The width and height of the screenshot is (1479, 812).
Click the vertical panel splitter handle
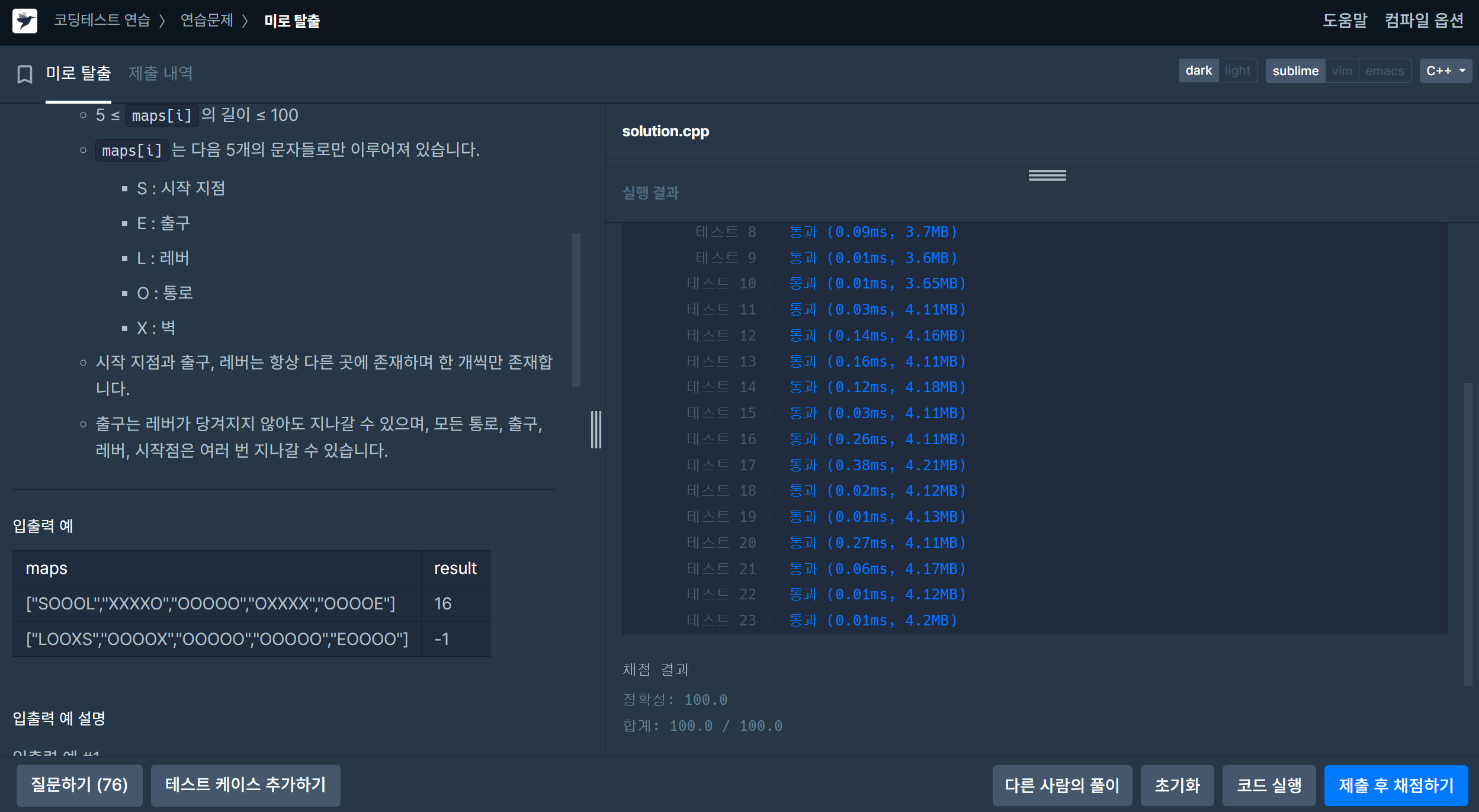point(596,429)
